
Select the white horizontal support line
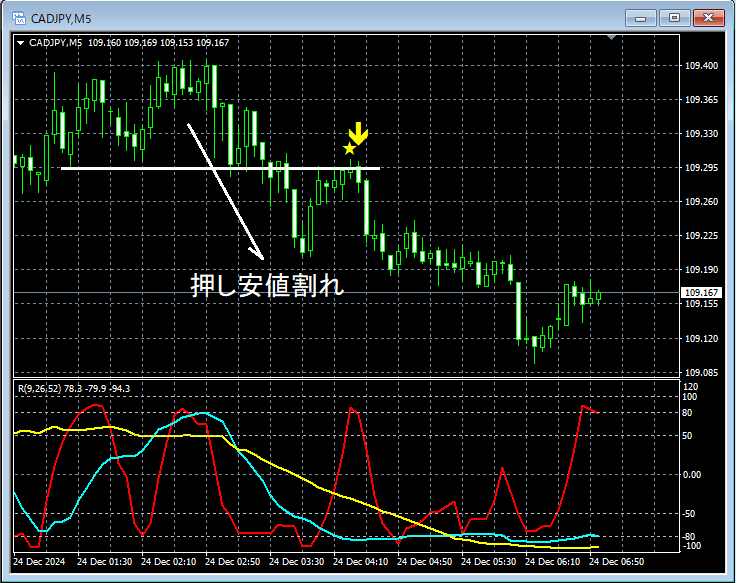220,168
